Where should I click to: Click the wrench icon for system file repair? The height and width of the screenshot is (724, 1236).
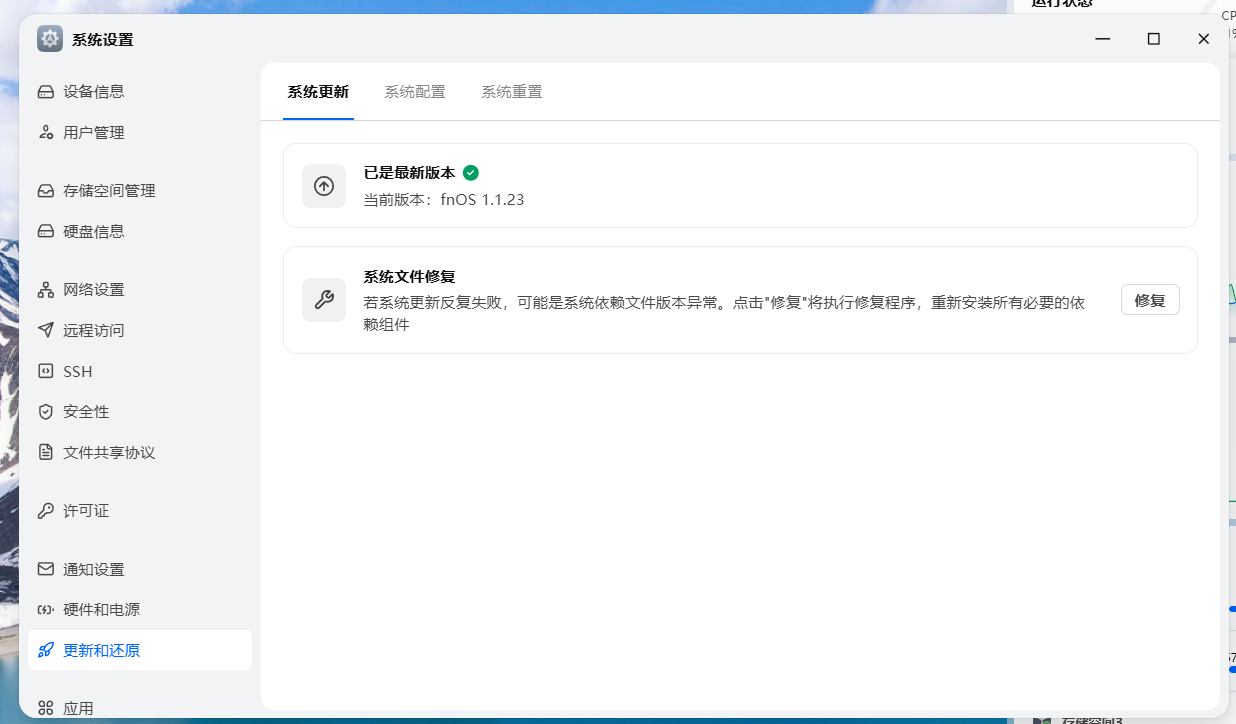click(324, 300)
